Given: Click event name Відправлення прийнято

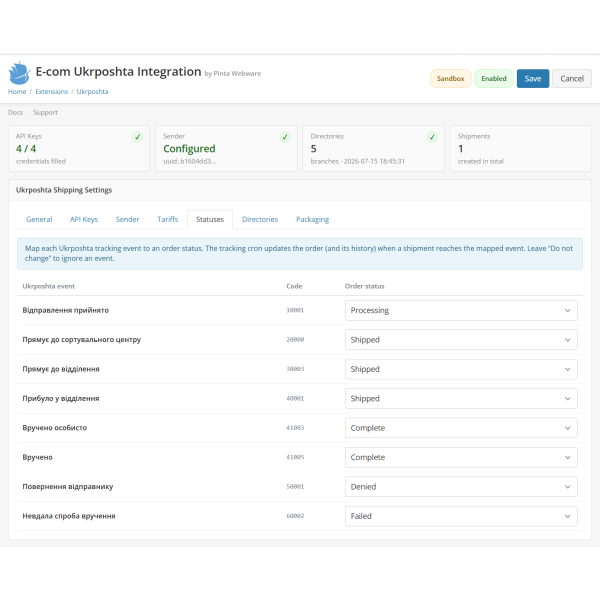Looking at the screenshot, I should (65, 310).
